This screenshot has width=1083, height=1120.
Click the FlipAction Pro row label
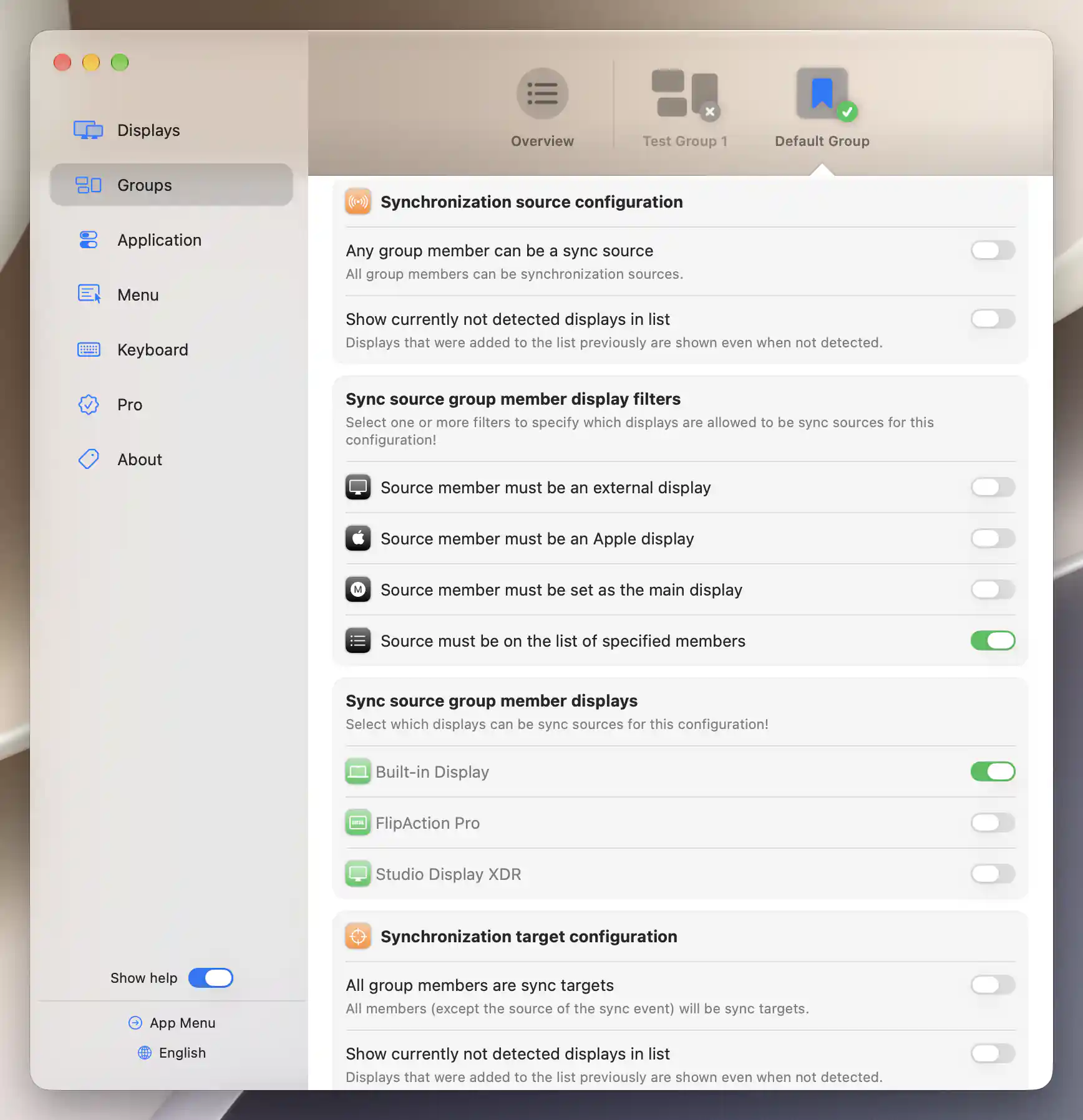coord(427,823)
